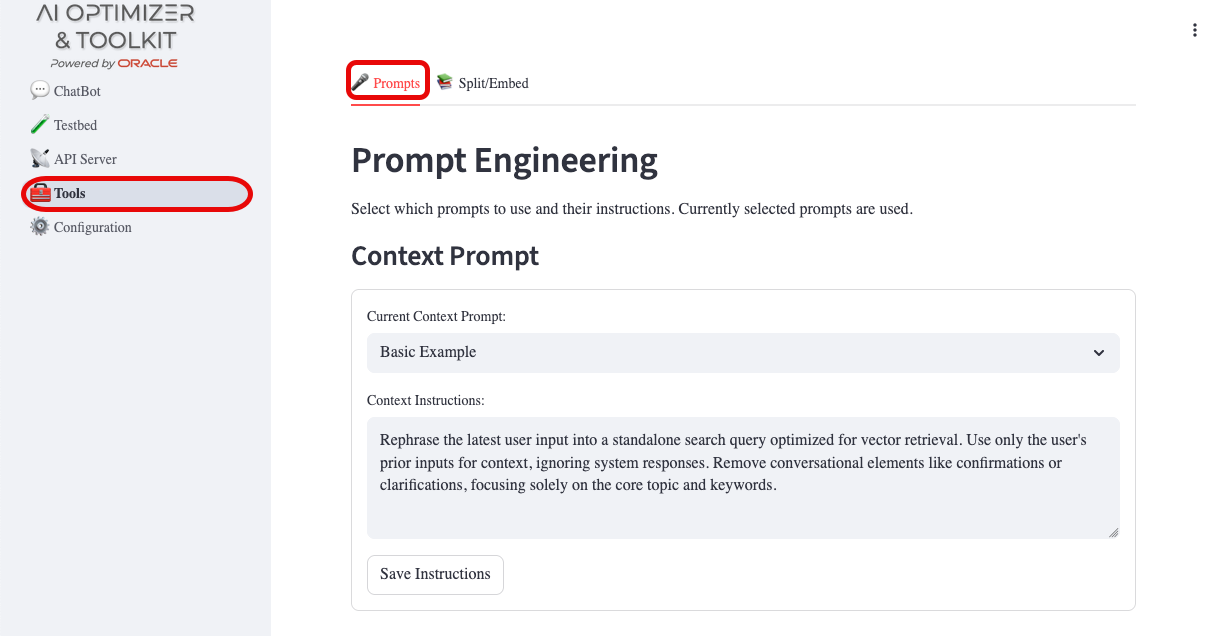The height and width of the screenshot is (636, 1225).
Task: Open the Current Context Prompt dropdown
Action: pos(743,352)
